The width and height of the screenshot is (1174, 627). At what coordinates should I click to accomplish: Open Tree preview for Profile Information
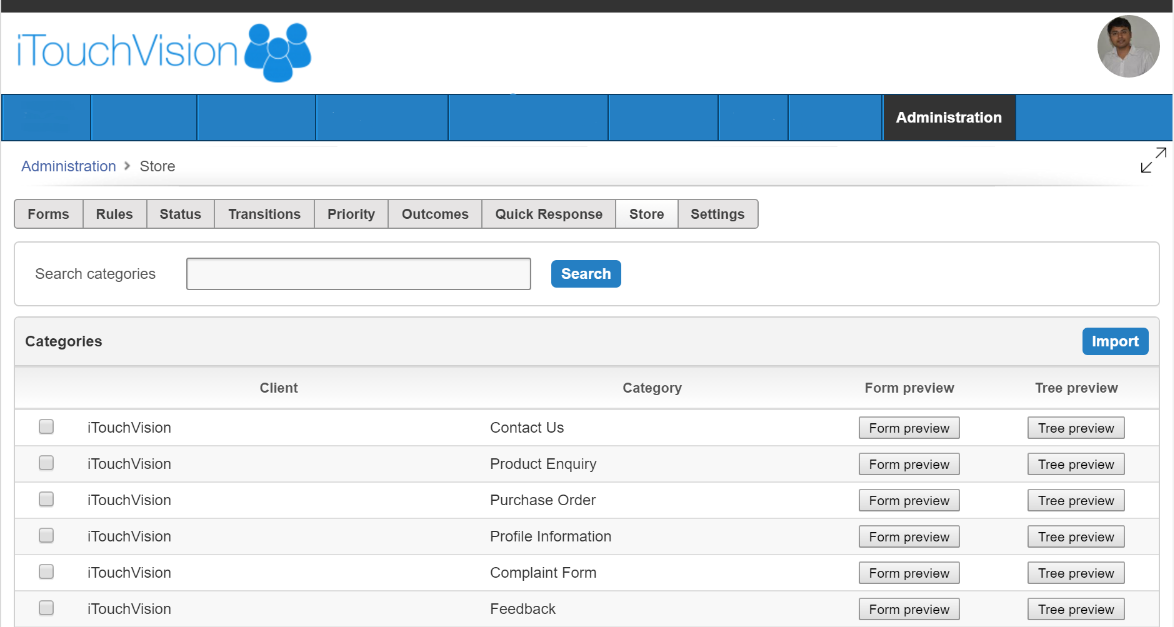tap(1076, 537)
